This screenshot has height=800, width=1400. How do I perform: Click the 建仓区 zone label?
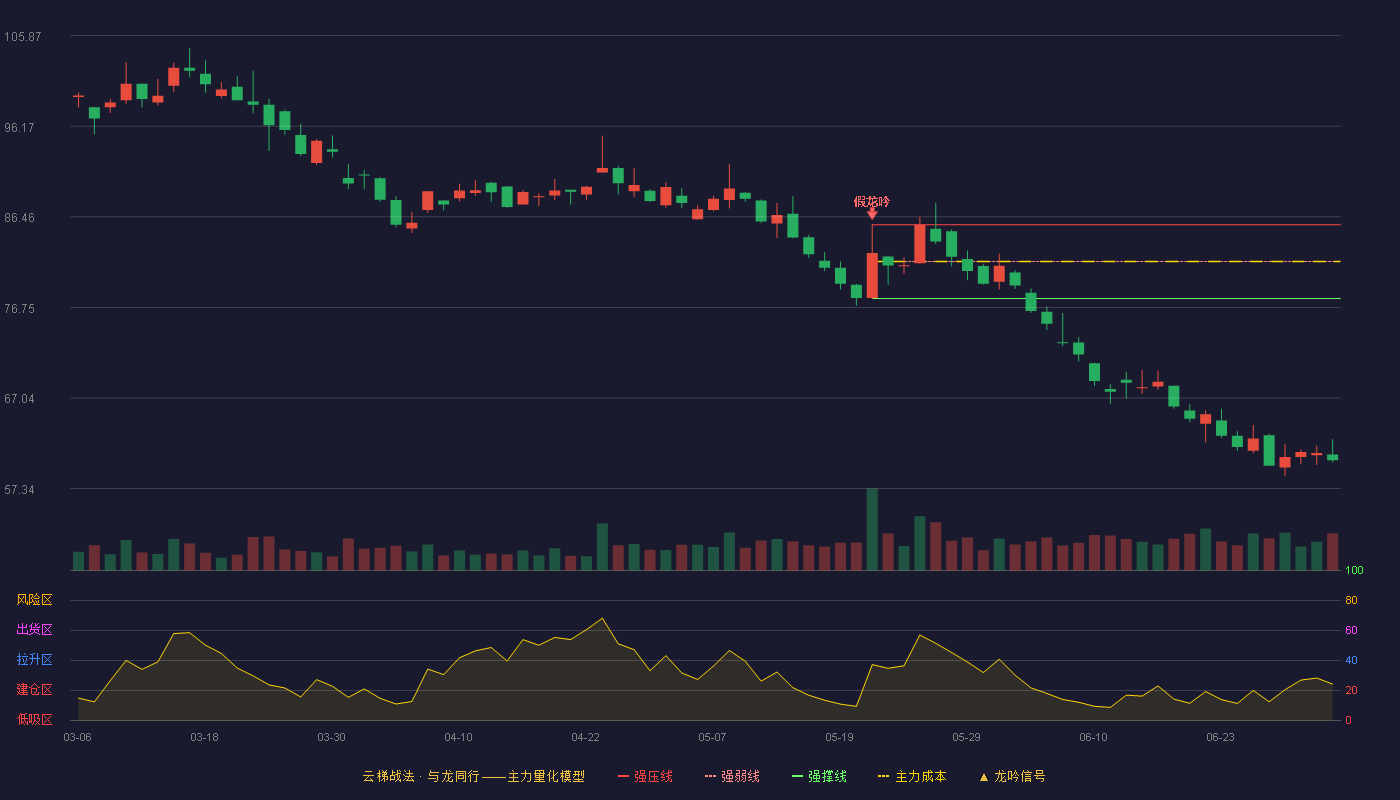34,690
